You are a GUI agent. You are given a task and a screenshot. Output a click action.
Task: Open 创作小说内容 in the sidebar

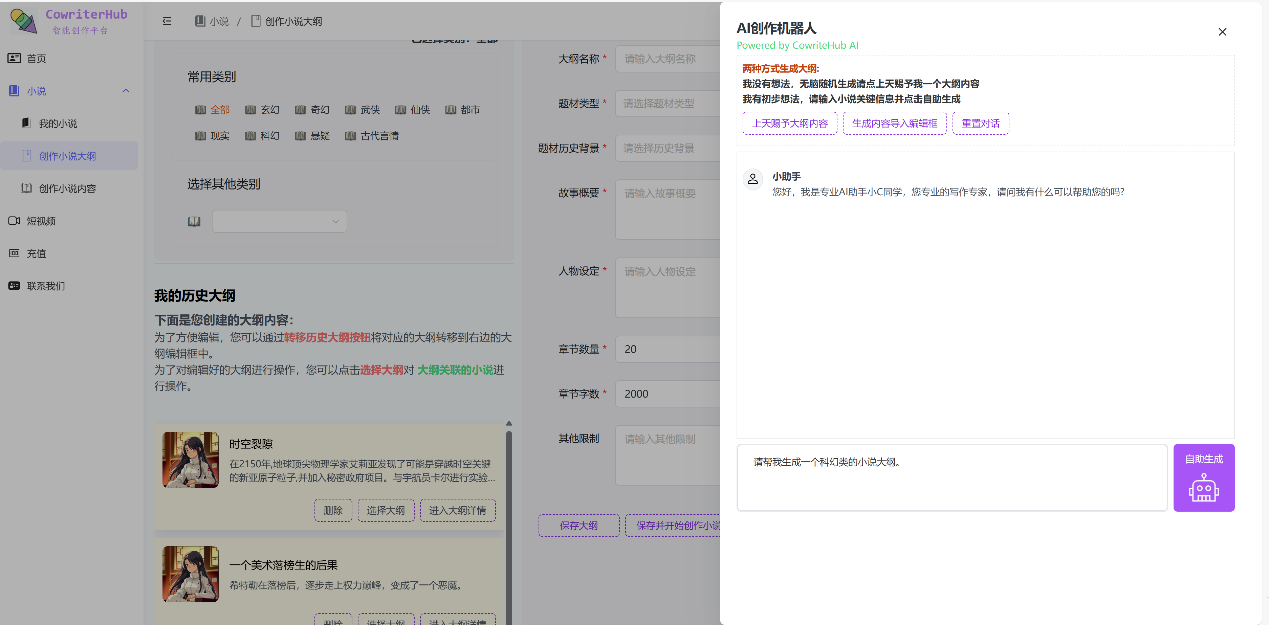point(70,188)
